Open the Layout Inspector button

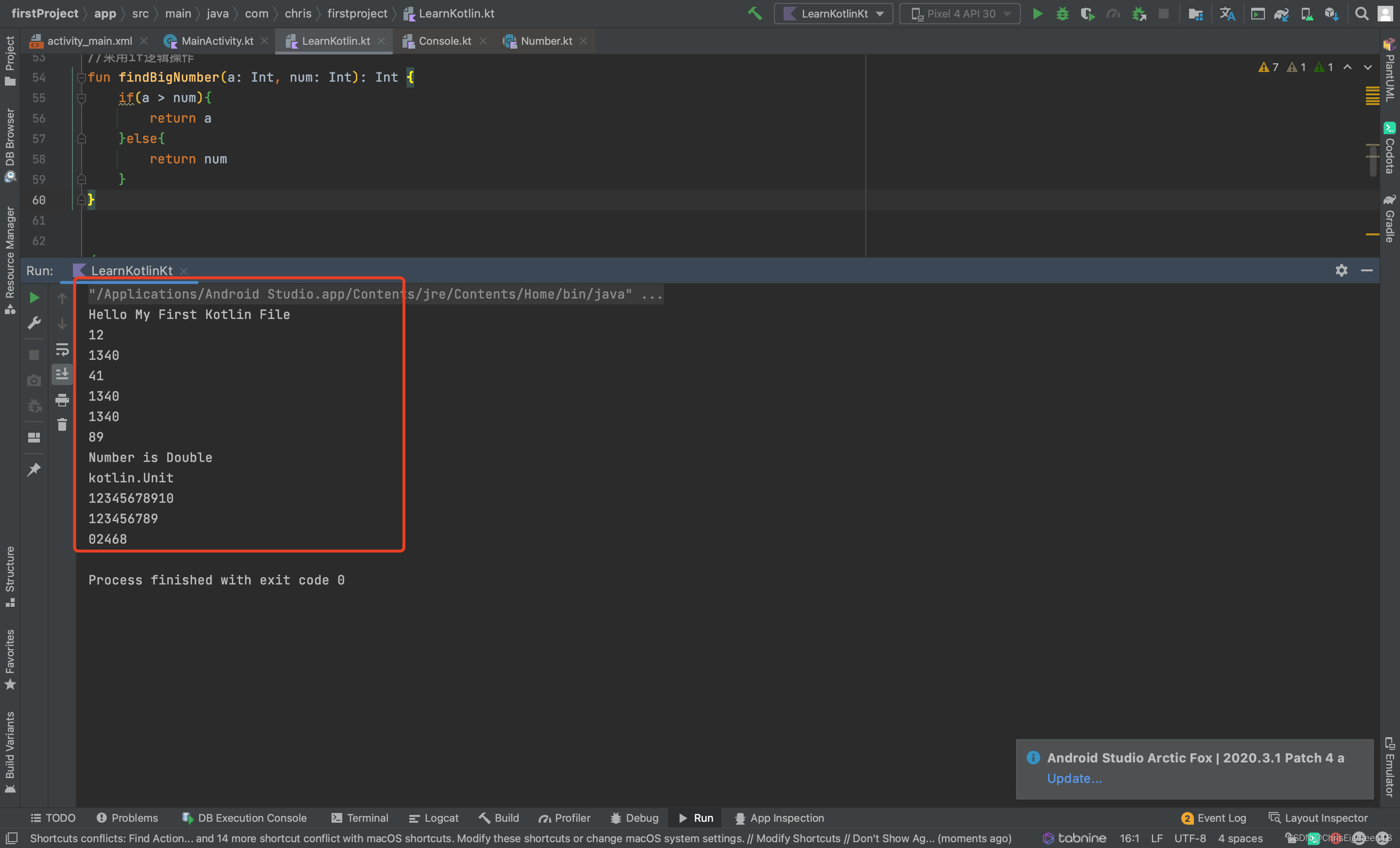[1318, 817]
